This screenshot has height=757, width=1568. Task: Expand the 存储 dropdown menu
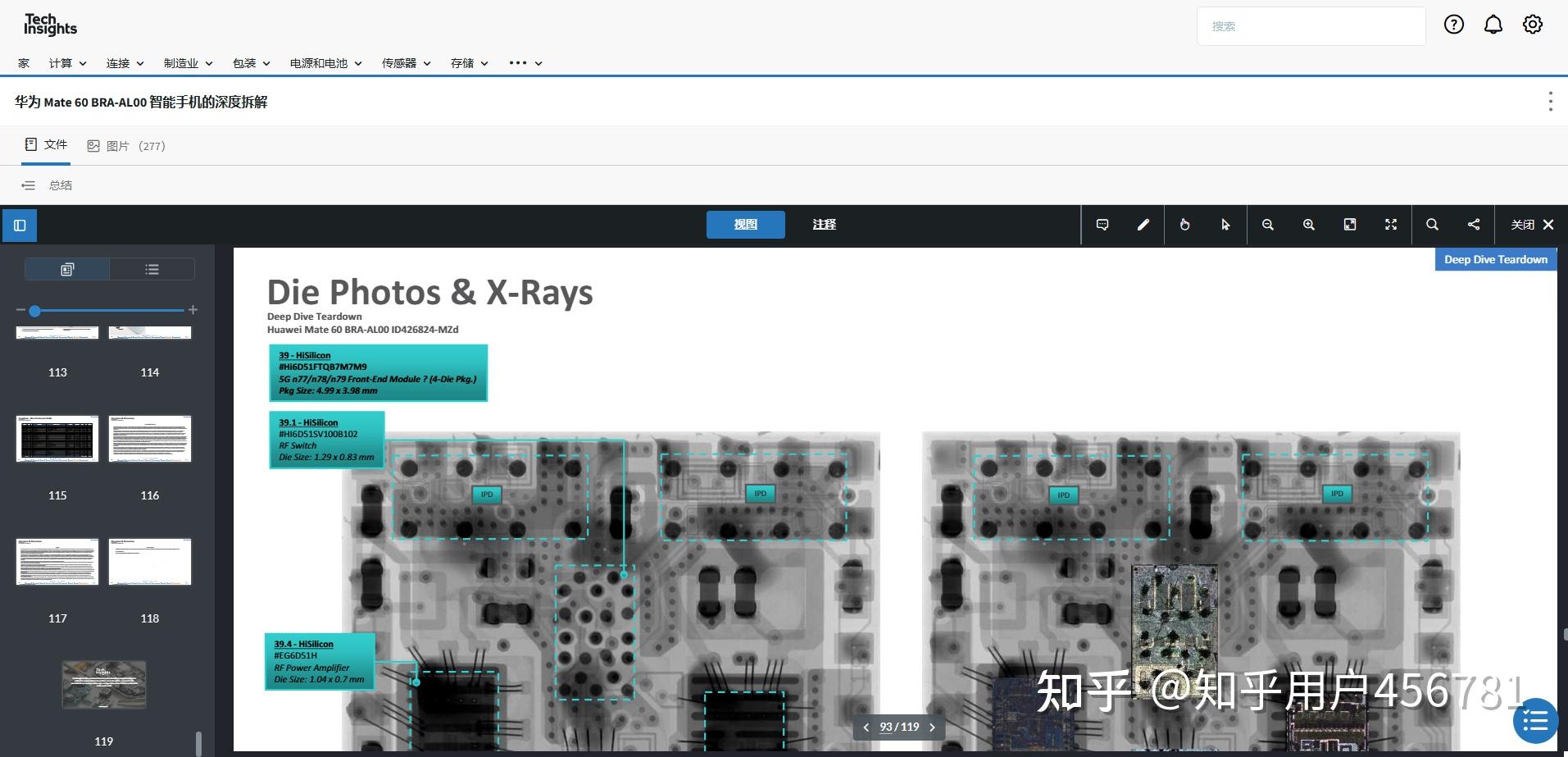(470, 63)
